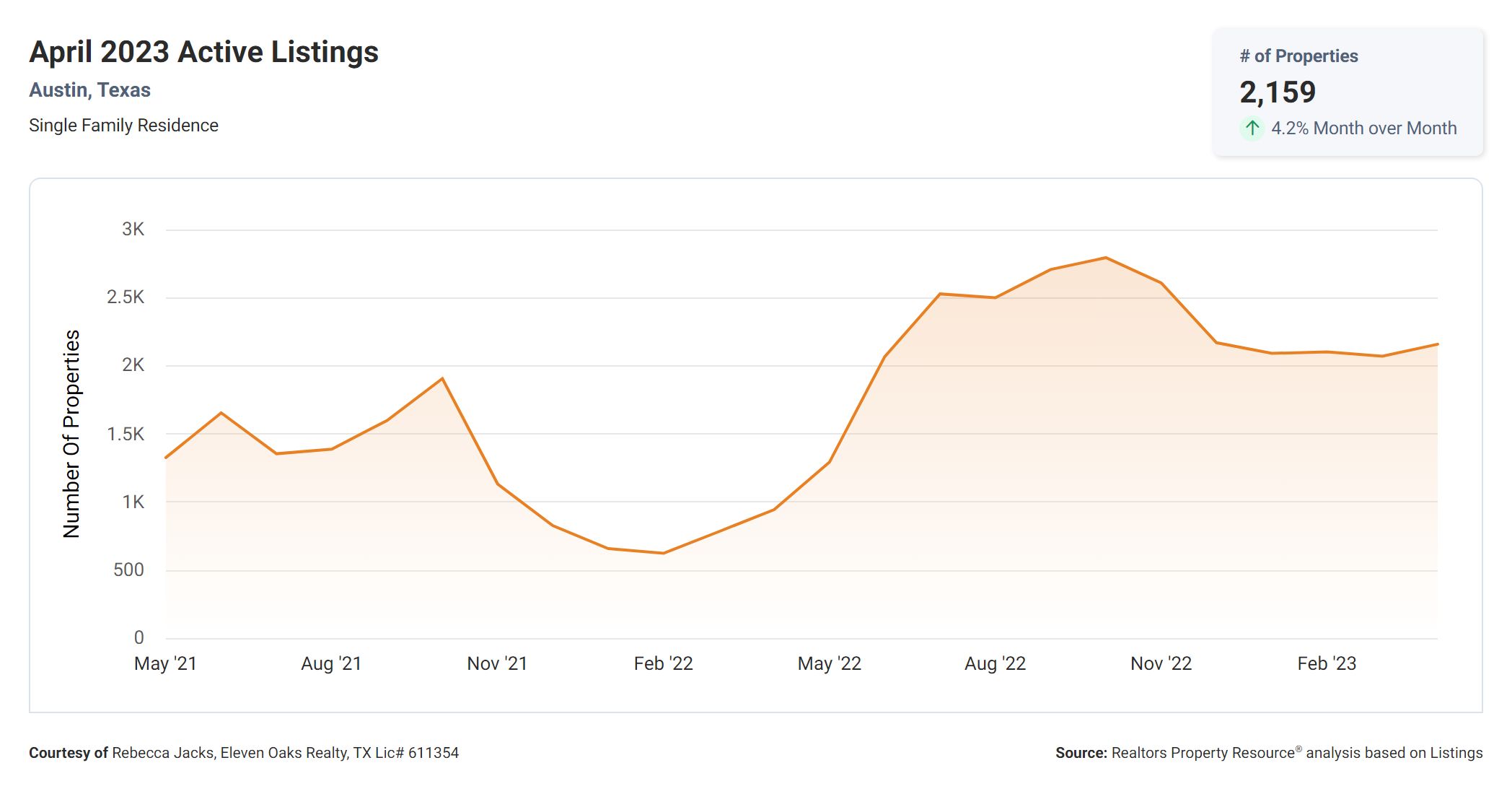Click the Number Of Properties axis title
The height and width of the screenshot is (794, 1512).
pyautogui.click(x=71, y=434)
